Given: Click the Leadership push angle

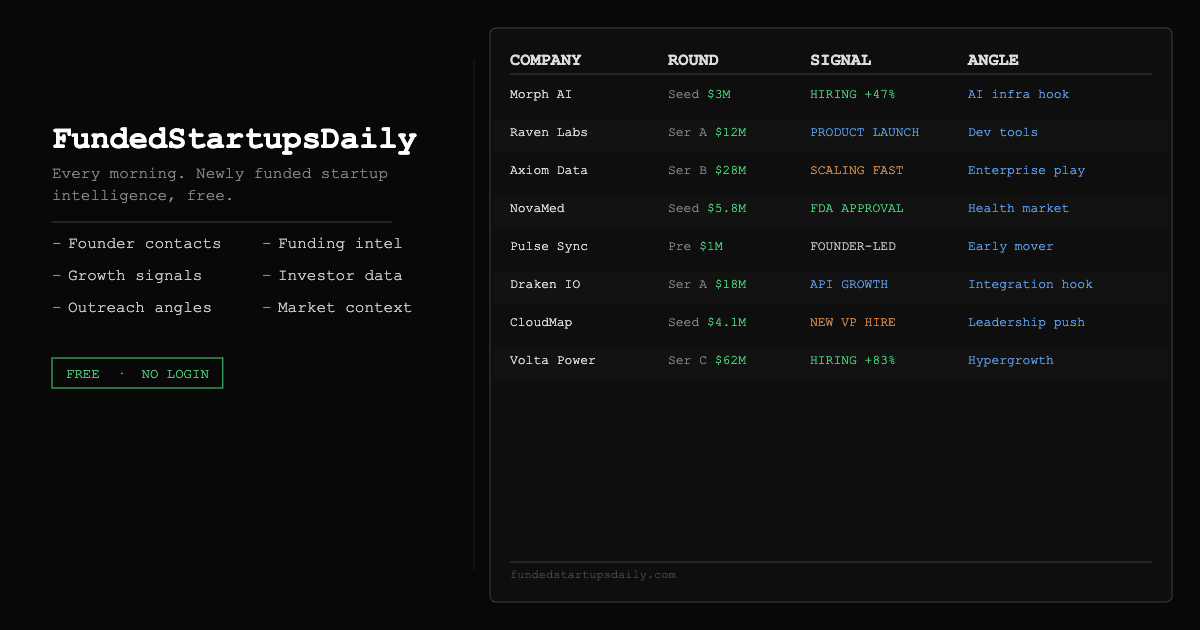Looking at the screenshot, I should coord(1027,322).
